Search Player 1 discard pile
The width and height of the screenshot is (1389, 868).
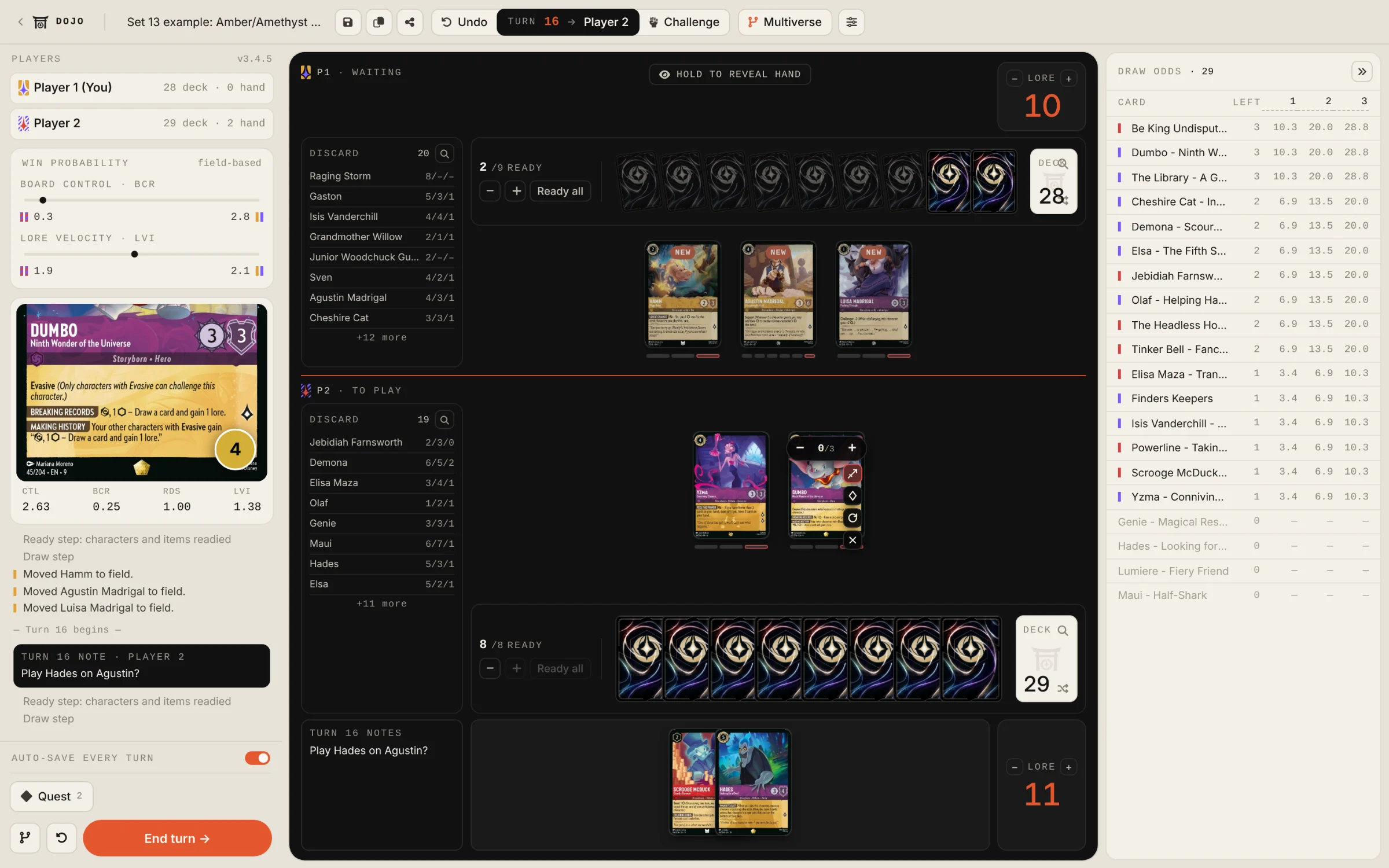[x=444, y=153]
